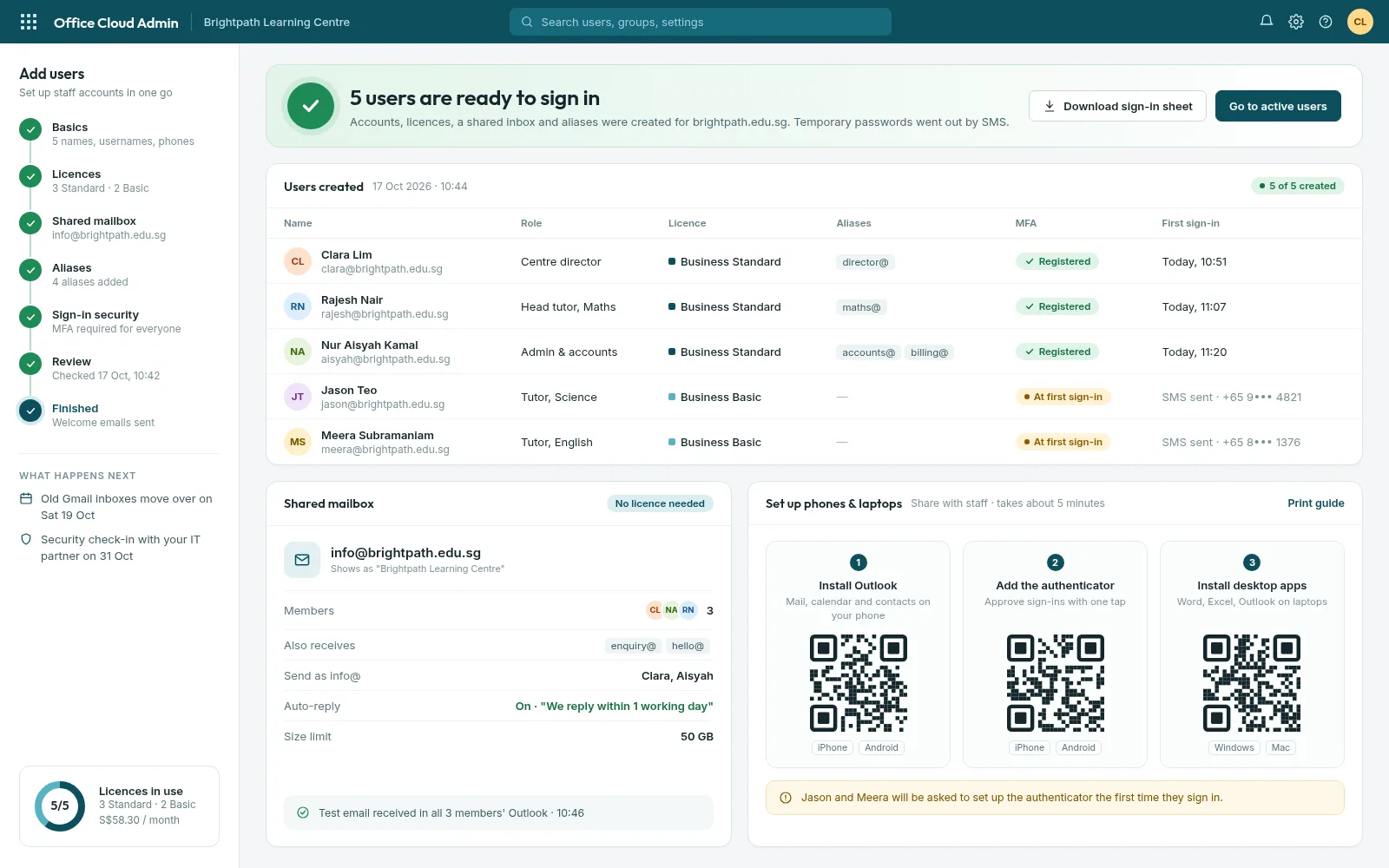Viewport: 1389px width, 868px height.
Task: Click Meera Subramaniam's MS avatar
Action: [x=298, y=442]
